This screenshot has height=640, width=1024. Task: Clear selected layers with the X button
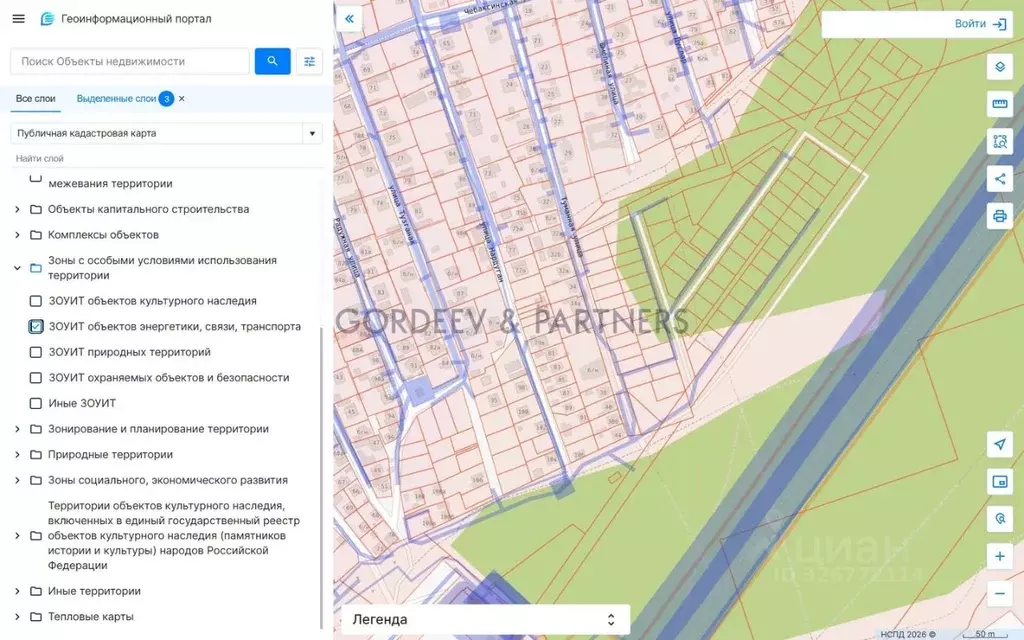182,99
